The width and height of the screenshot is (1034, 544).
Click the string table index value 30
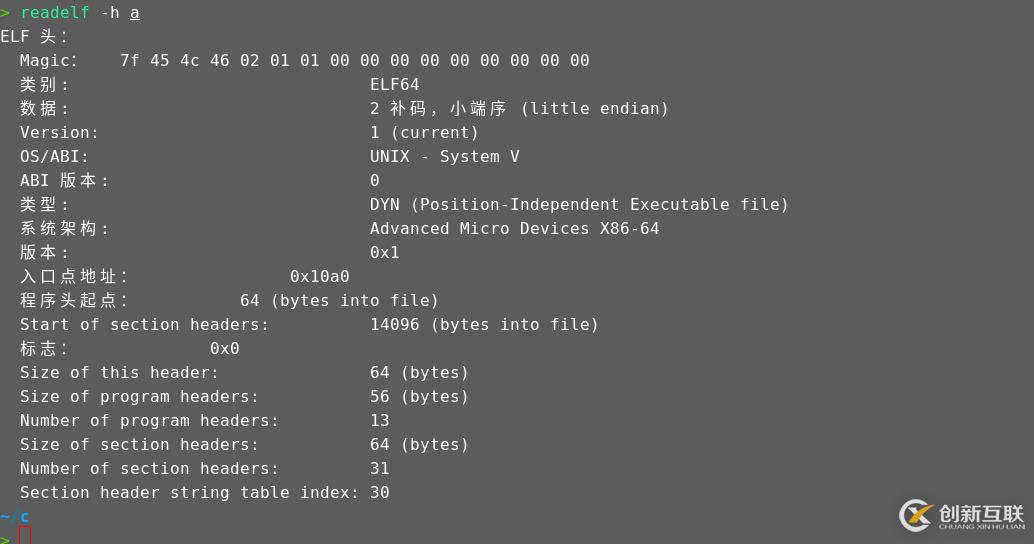(380, 493)
